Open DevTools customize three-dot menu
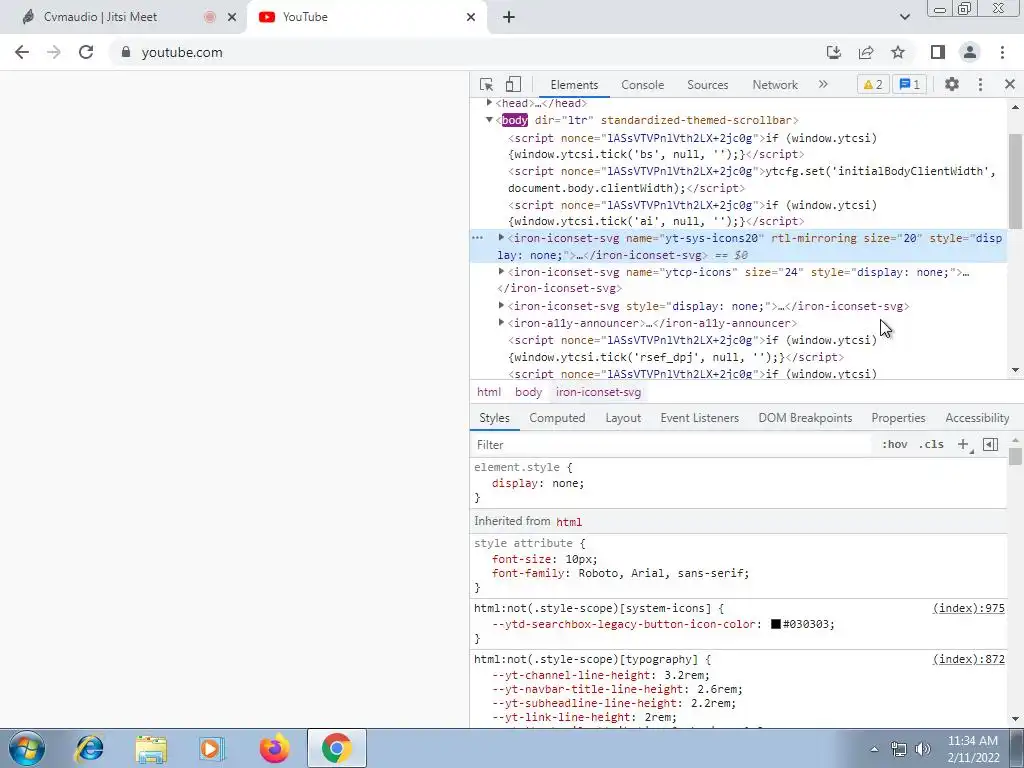 [980, 84]
